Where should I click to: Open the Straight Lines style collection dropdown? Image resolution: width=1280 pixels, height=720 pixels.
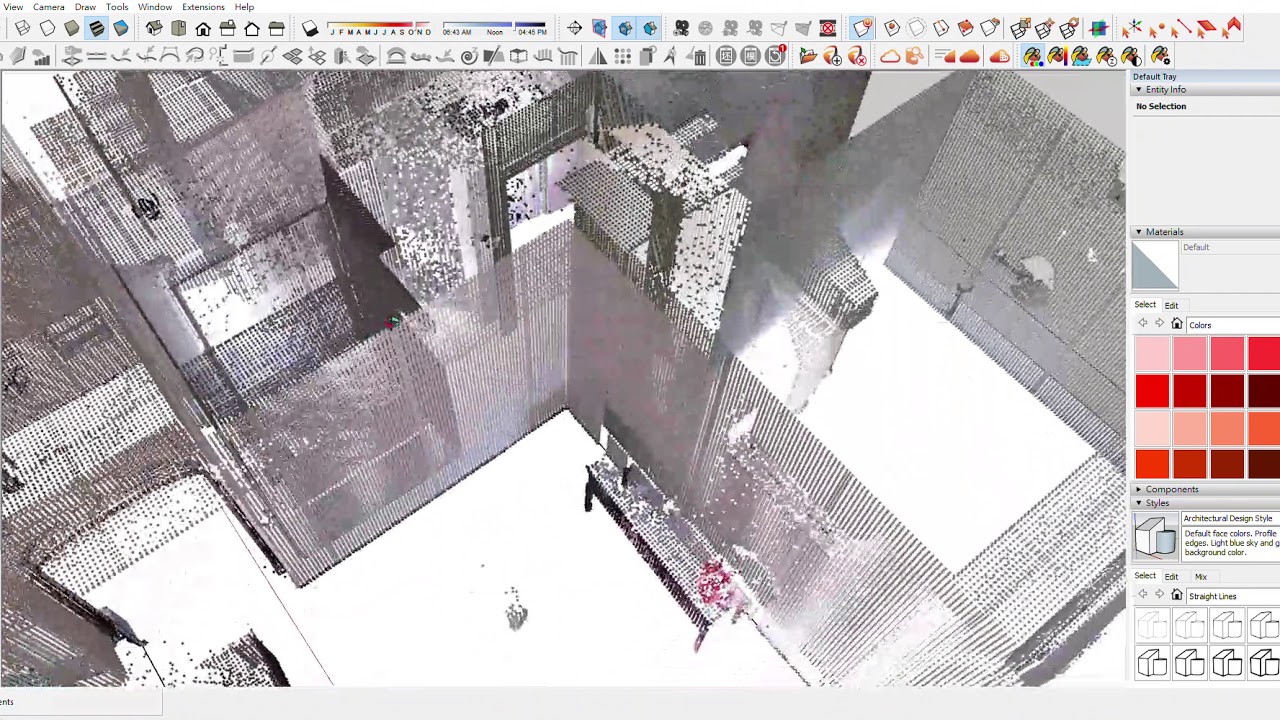pyautogui.click(x=1233, y=597)
